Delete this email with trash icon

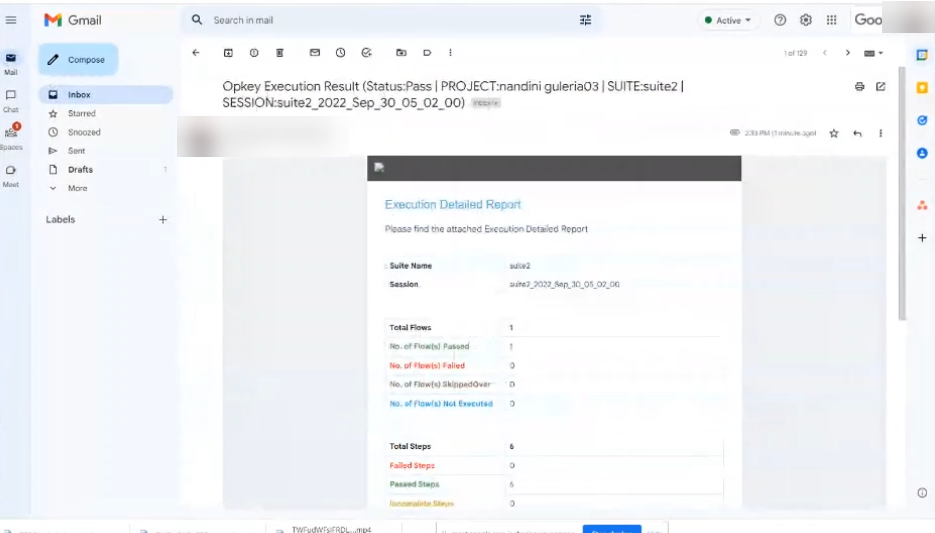pos(280,52)
